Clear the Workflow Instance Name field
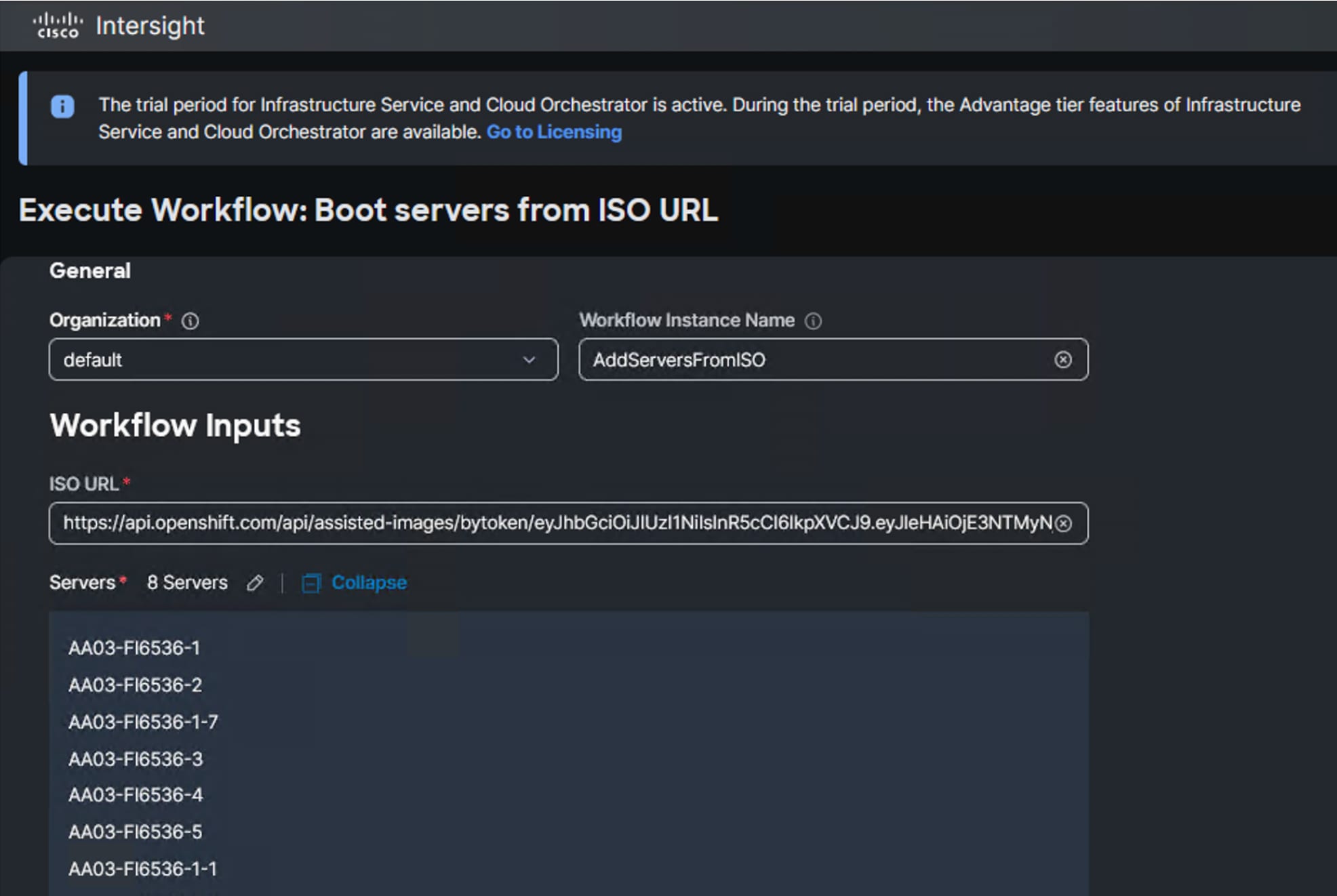This screenshot has height=896, width=1337. [1063, 360]
